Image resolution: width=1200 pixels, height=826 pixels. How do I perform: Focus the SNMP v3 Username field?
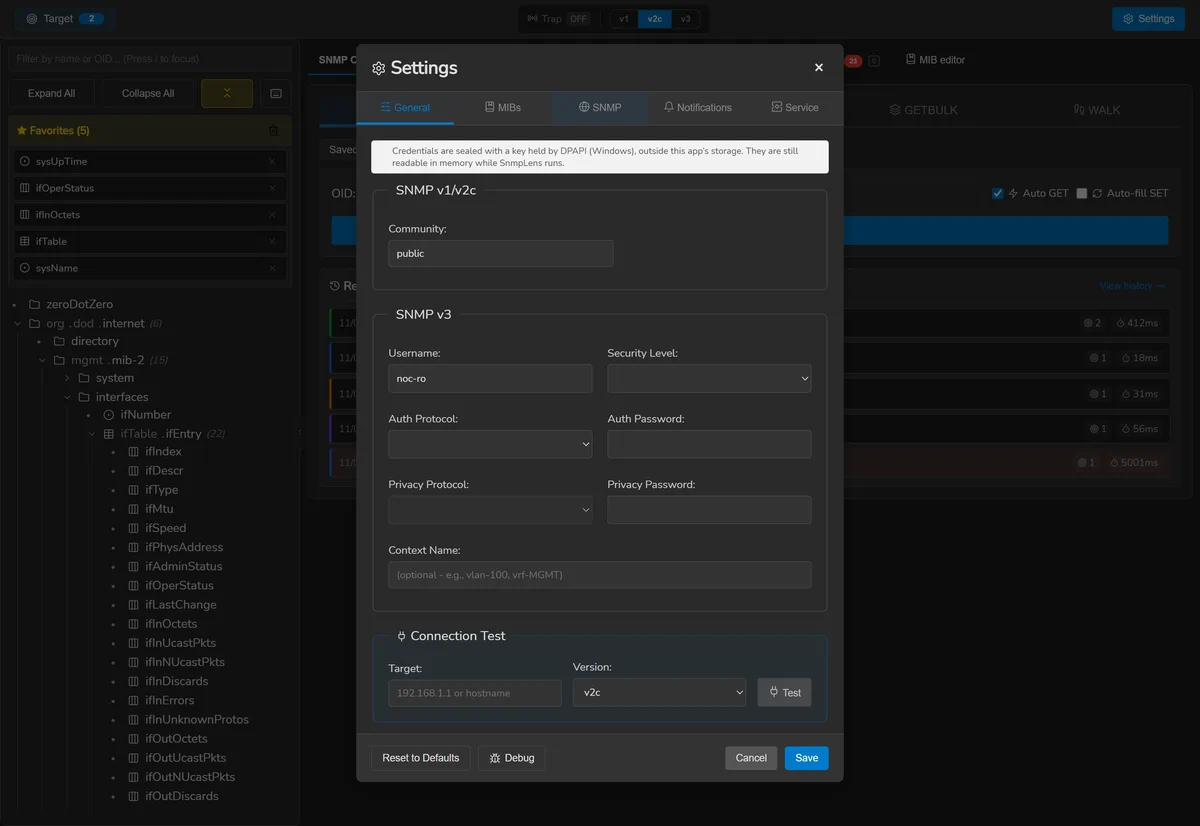pyautogui.click(x=490, y=379)
